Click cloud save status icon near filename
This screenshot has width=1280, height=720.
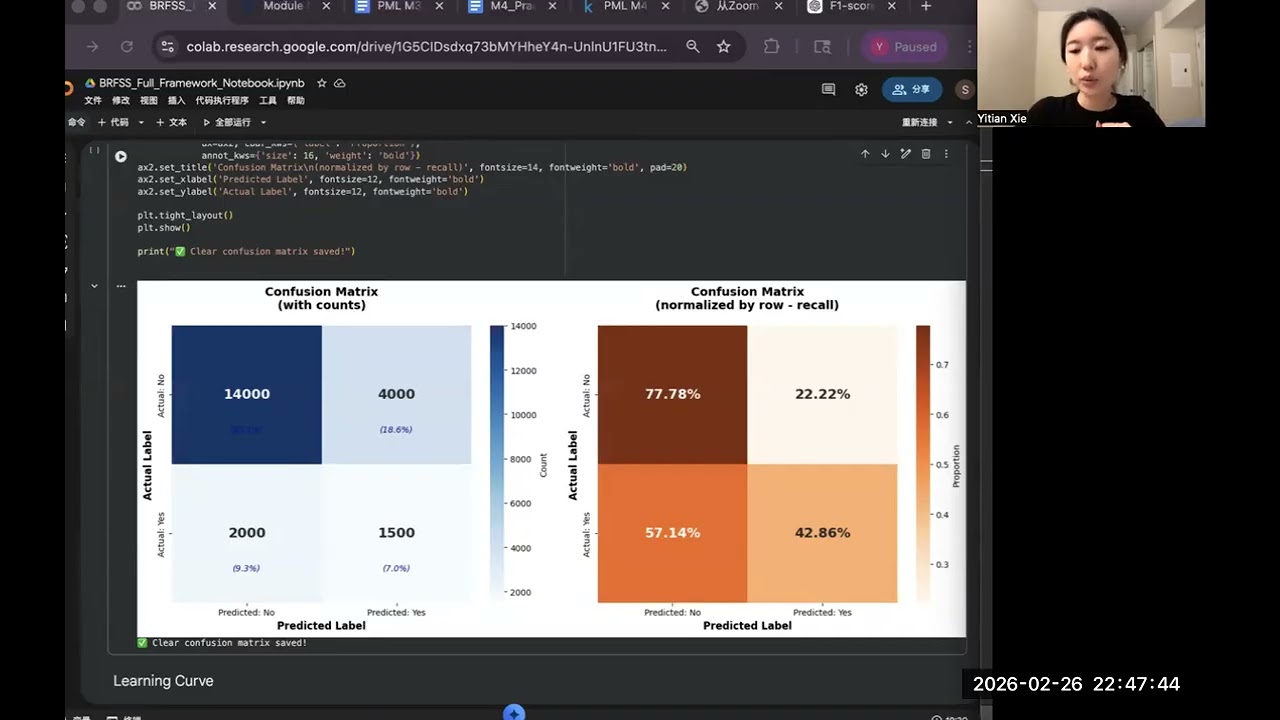point(340,83)
